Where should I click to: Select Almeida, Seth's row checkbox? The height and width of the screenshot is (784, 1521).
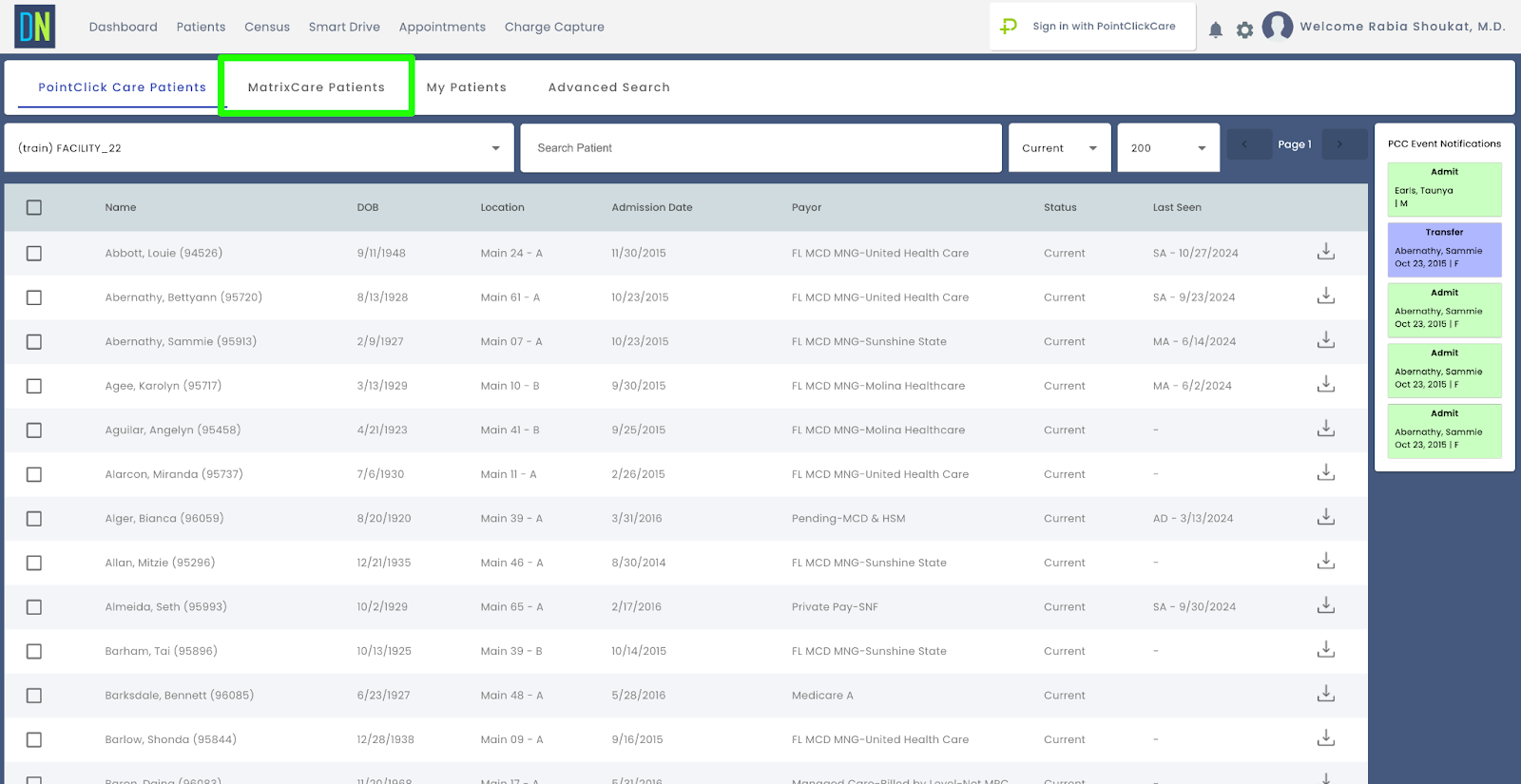(34, 606)
